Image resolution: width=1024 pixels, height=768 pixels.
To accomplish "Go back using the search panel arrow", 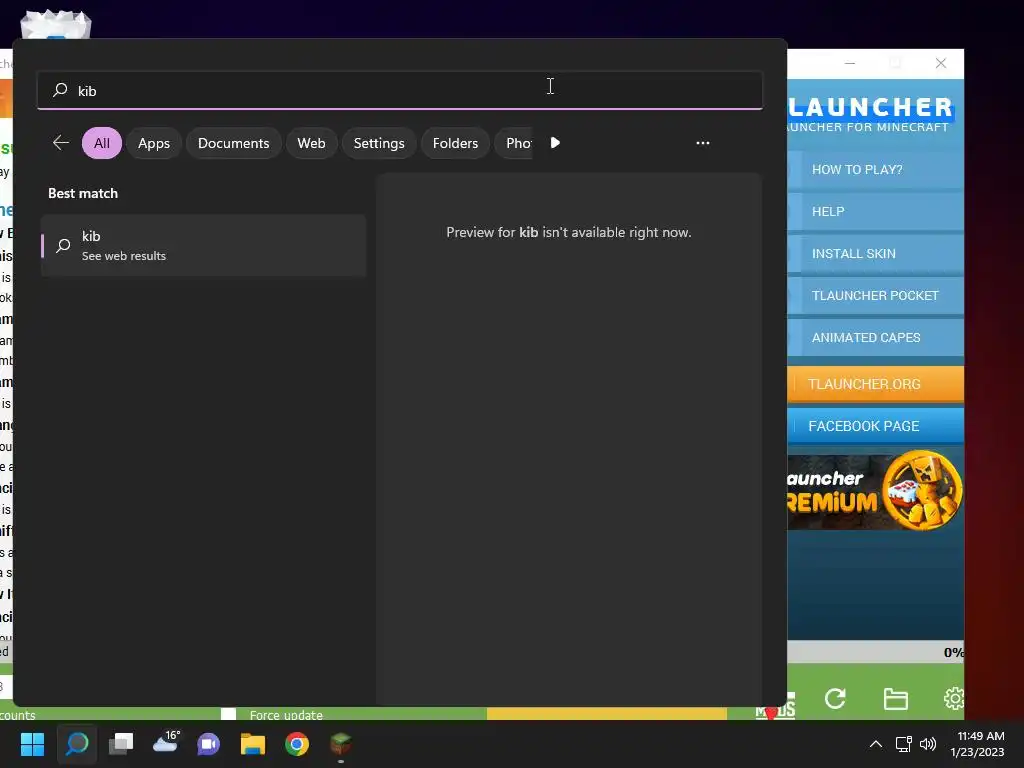I will [61, 142].
